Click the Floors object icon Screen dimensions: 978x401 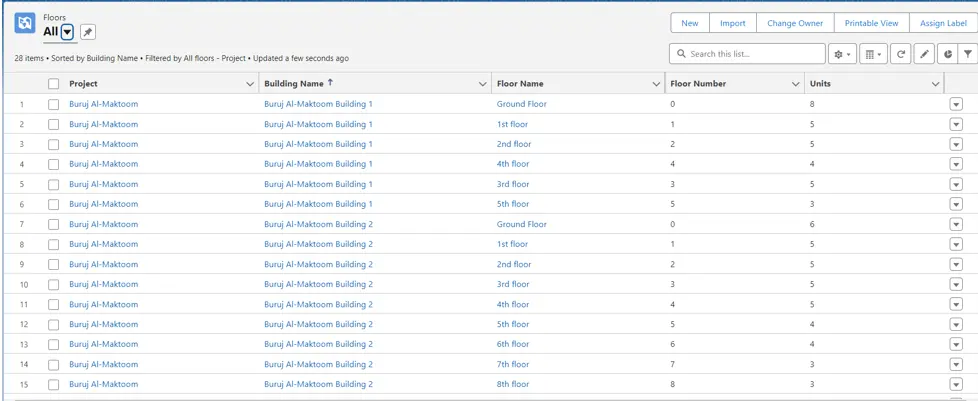tap(24, 23)
